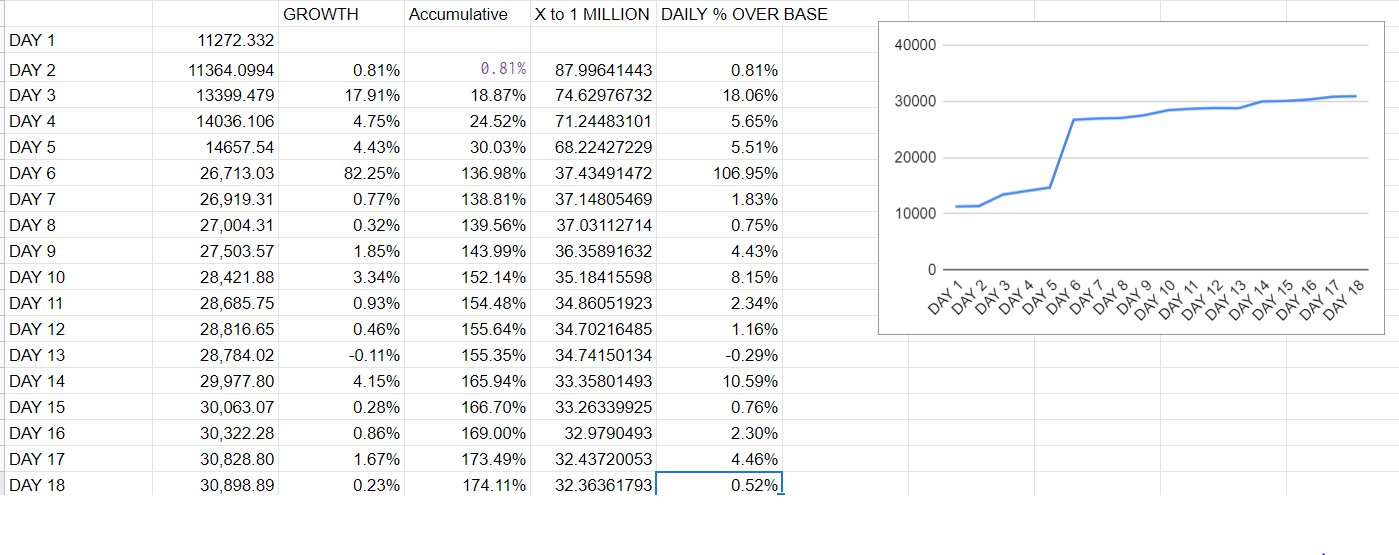Select cell containing 14657.54
The height and width of the screenshot is (555, 1399).
[215, 147]
